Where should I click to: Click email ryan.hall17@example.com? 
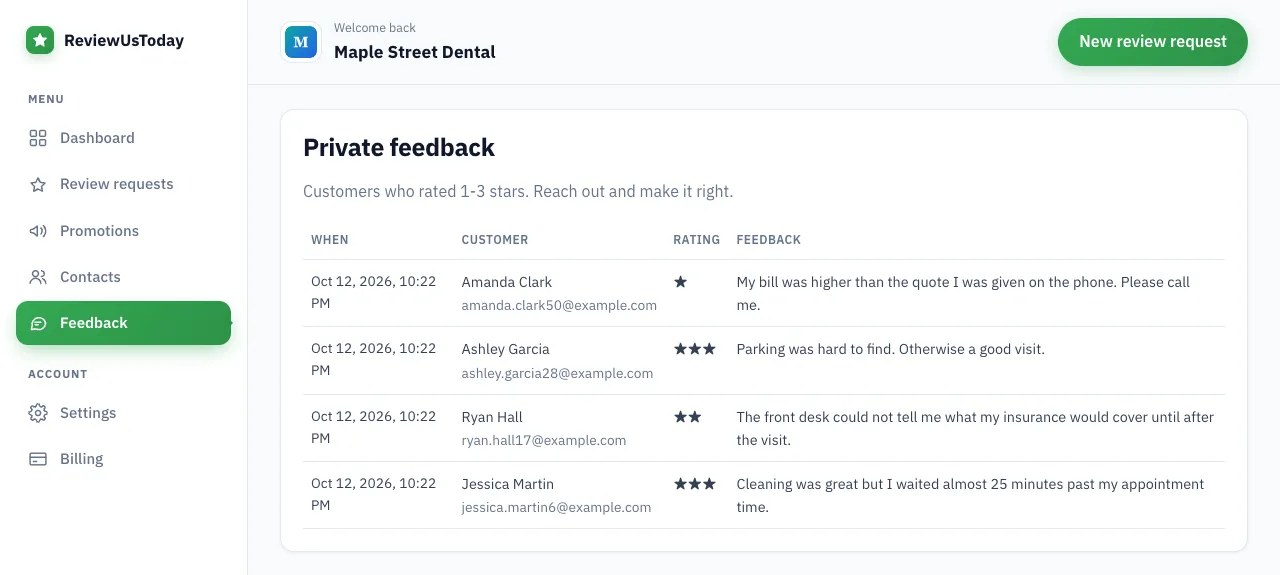544,440
